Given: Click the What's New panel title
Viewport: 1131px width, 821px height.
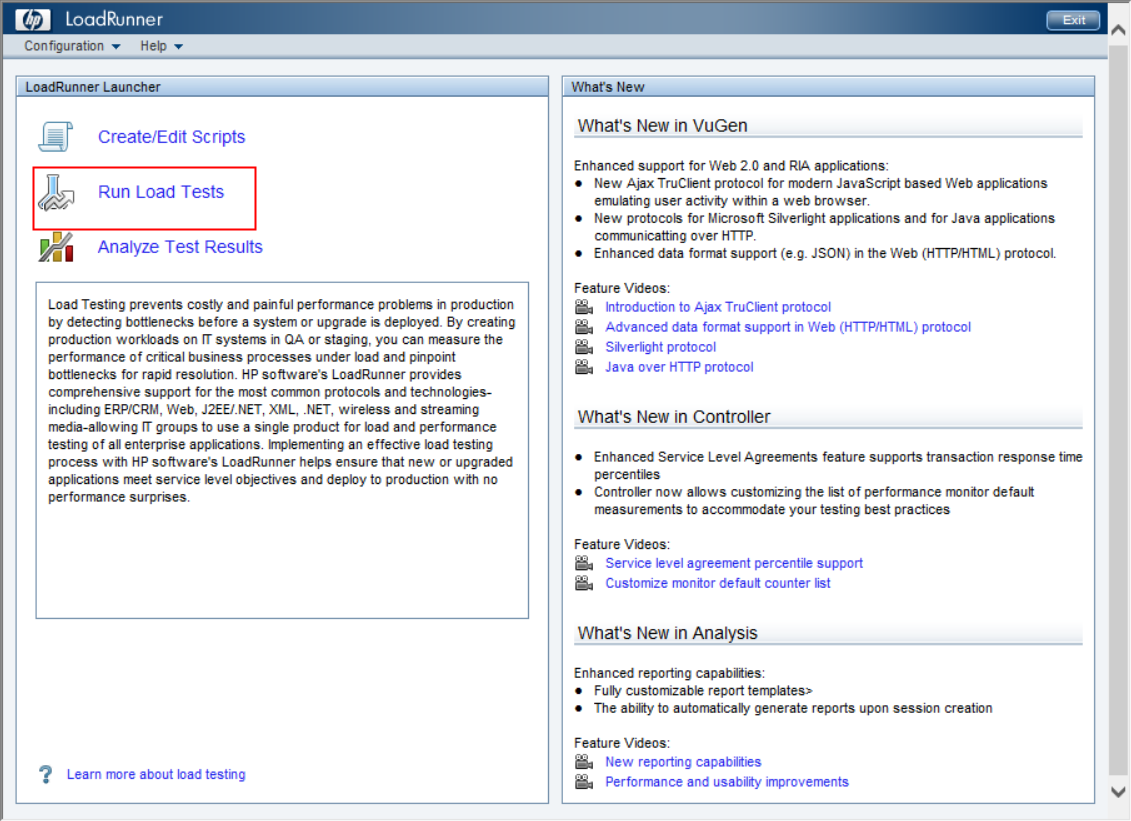Looking at the screenshot, I should 607,87.
